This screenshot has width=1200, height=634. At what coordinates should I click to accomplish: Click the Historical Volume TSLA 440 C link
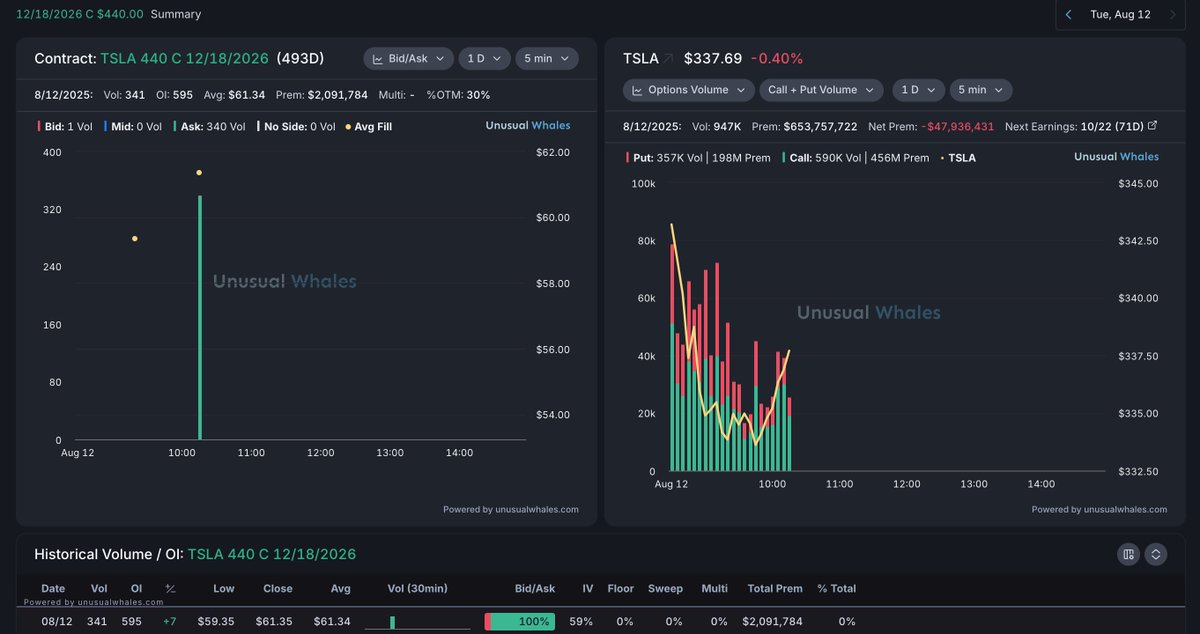pyautogui.click(x=272, y=554)
